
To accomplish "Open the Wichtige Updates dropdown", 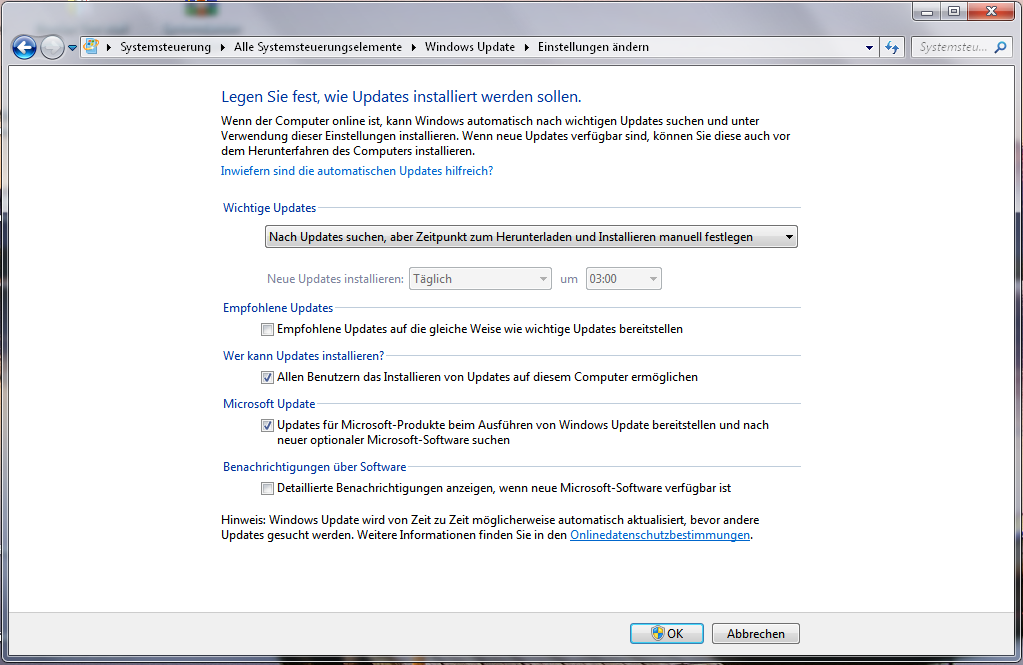I will [531, 237].
